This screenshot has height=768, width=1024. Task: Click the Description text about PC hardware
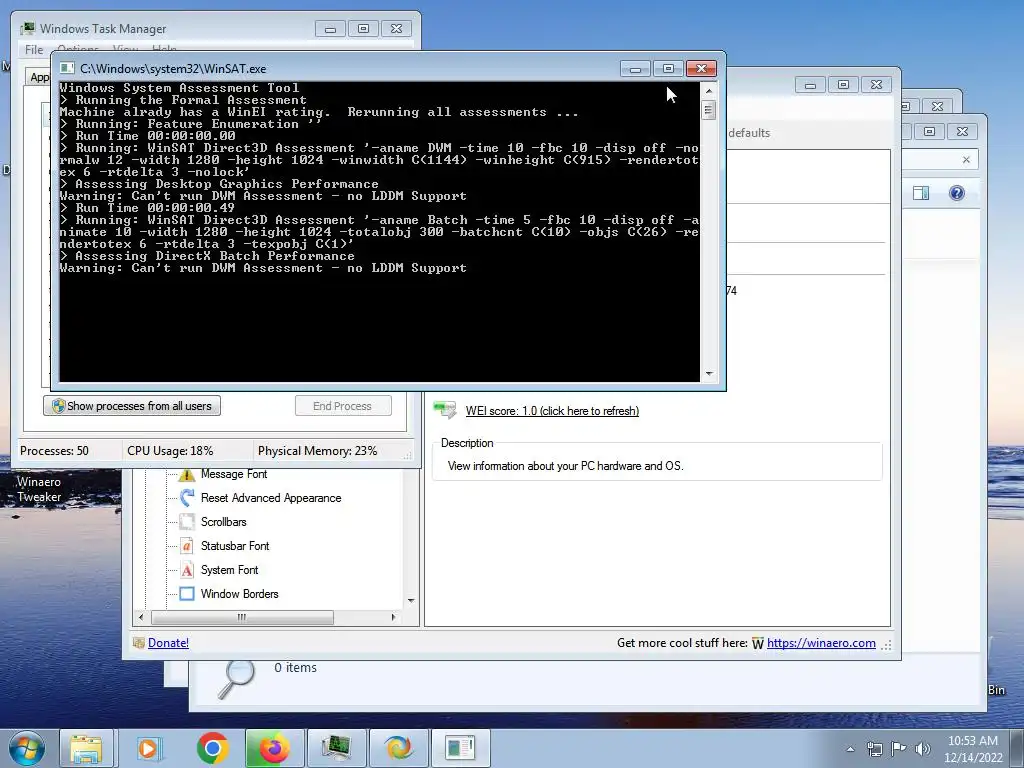pos(566,466)
